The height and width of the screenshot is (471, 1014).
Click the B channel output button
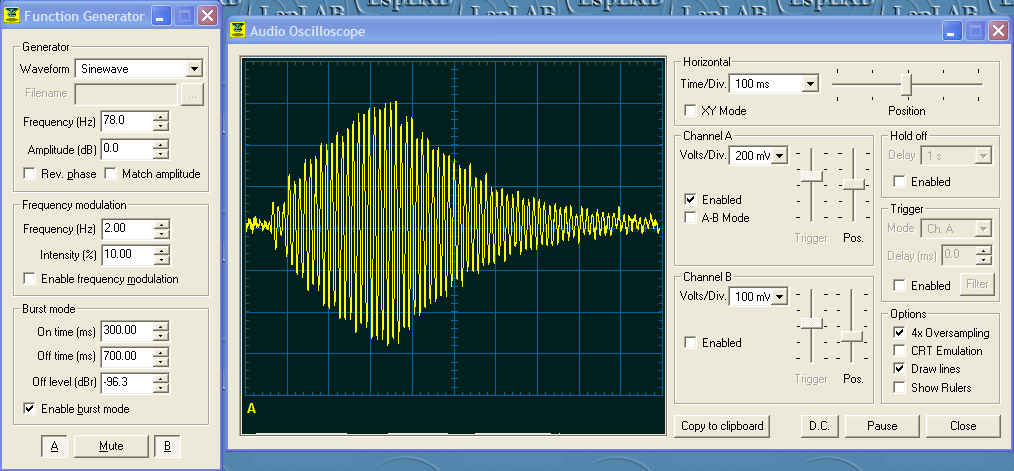coord(167,446)
